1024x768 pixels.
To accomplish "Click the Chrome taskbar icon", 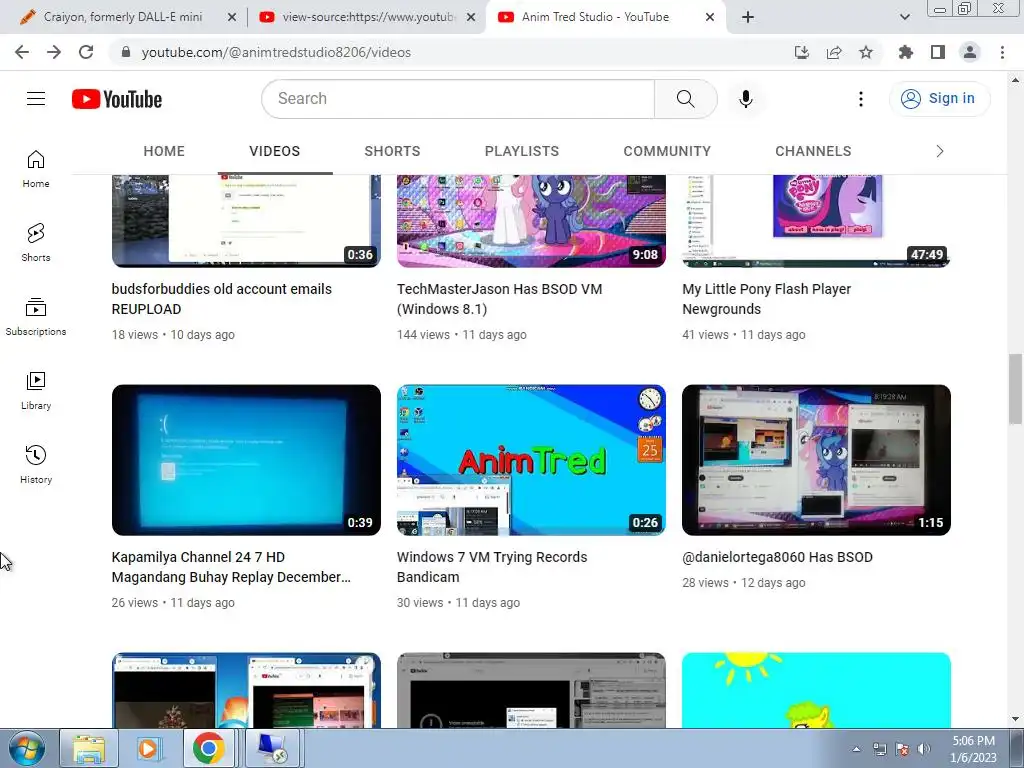I will click(x=208, y=748).
